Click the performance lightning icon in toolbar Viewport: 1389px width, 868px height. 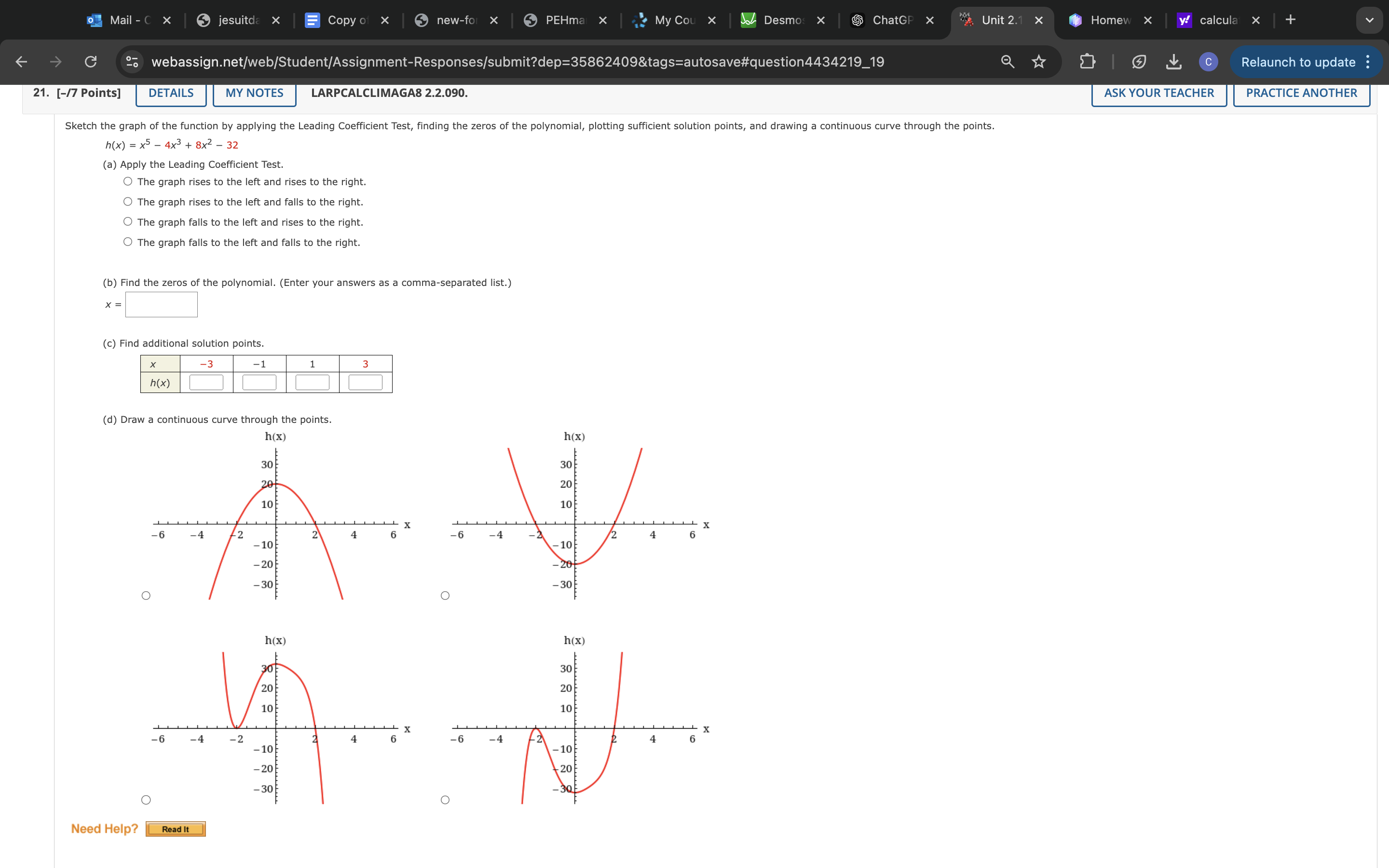point(1139,61)
